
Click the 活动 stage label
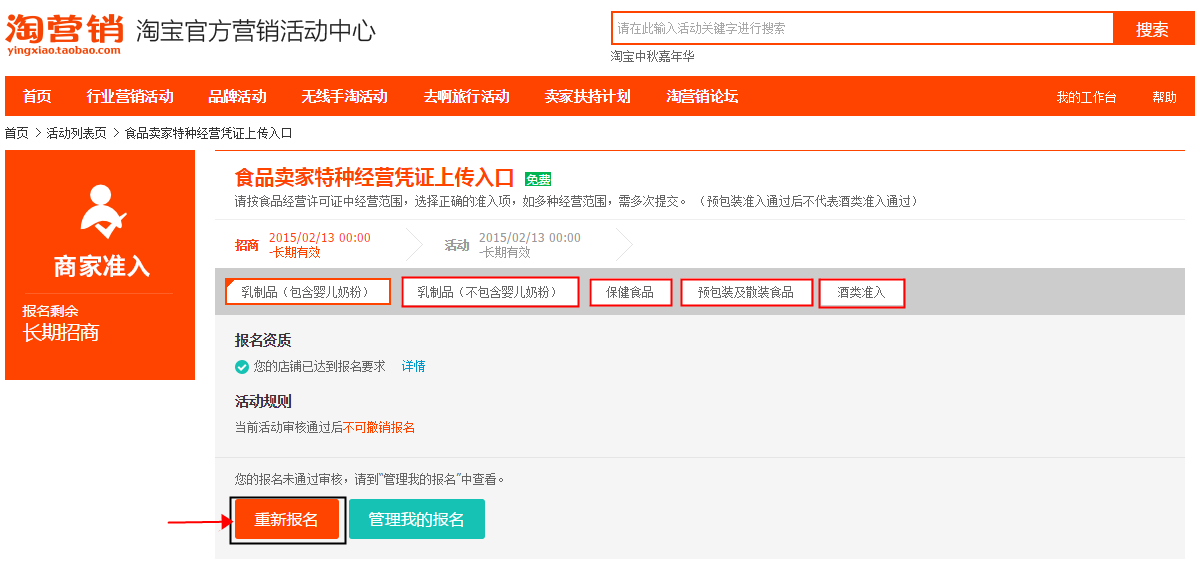tap(457, 246)
